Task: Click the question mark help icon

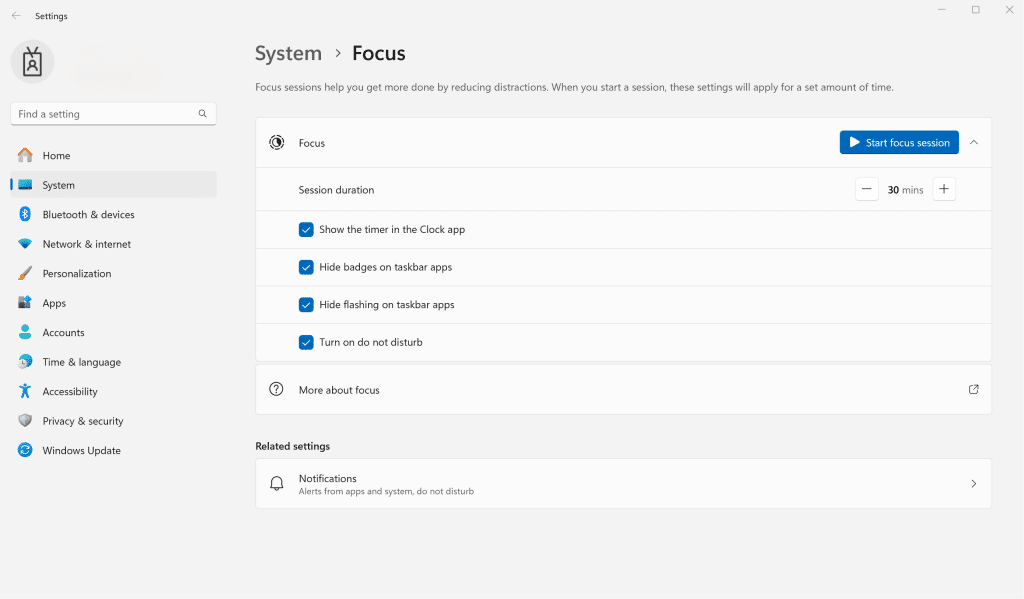Action: (276, 389)
